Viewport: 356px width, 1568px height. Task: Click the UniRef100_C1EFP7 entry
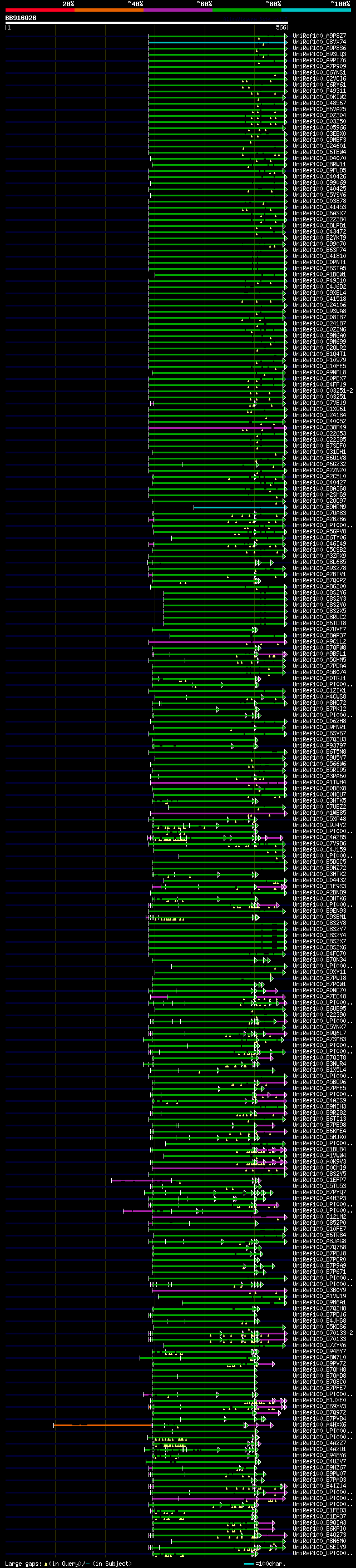[319, 1180]
